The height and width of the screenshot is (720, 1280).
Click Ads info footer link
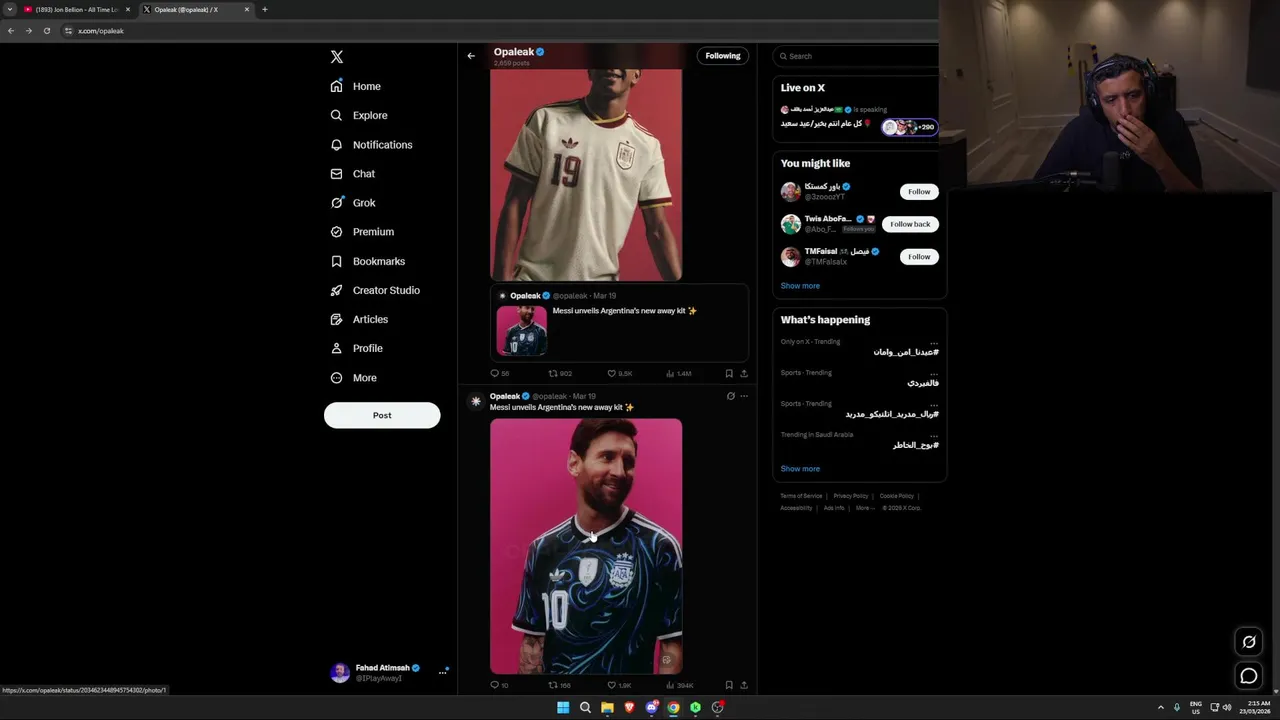click(x=834, y=508)
